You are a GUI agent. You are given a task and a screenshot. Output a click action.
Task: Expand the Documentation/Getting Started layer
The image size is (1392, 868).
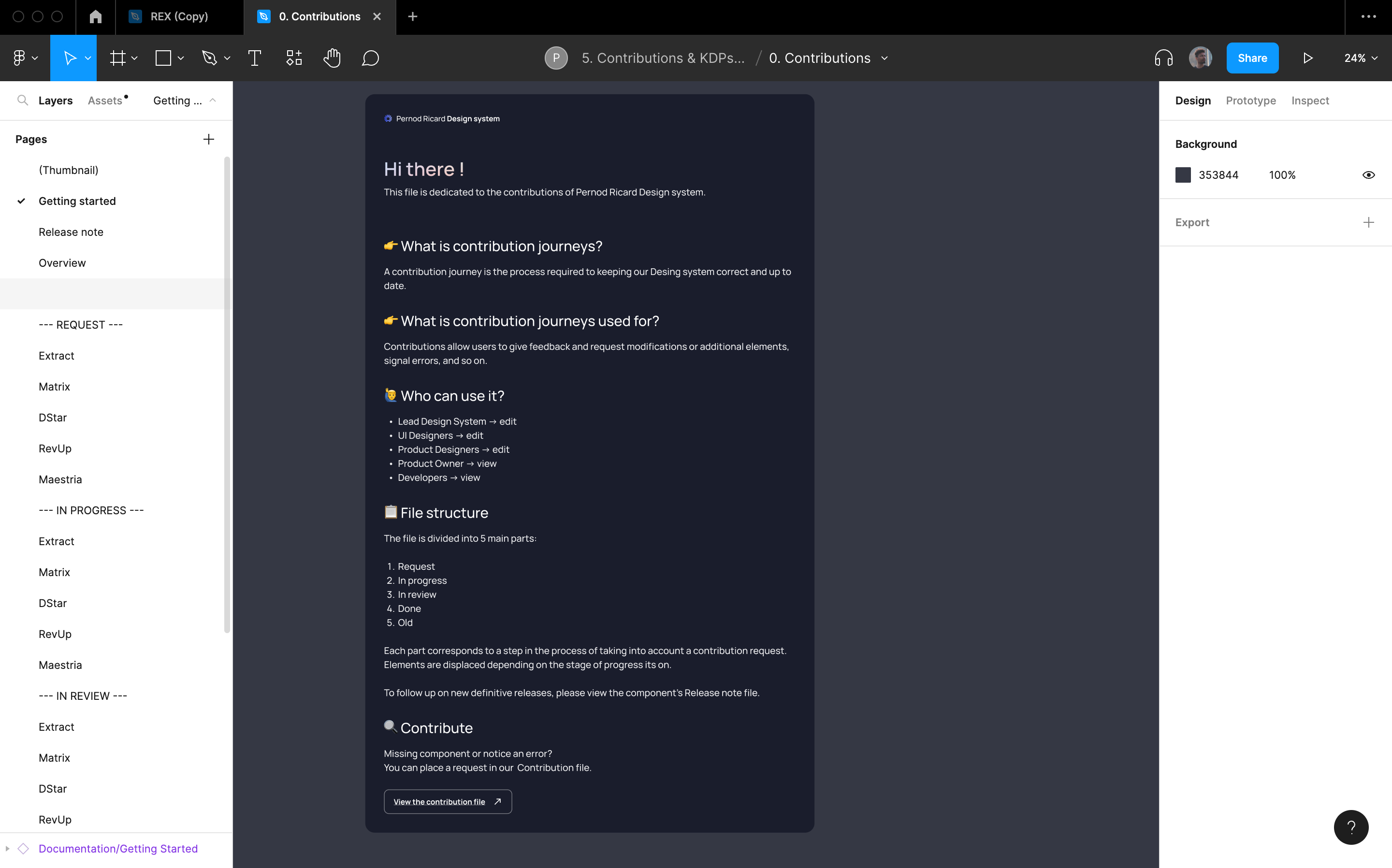pos(7,849)
